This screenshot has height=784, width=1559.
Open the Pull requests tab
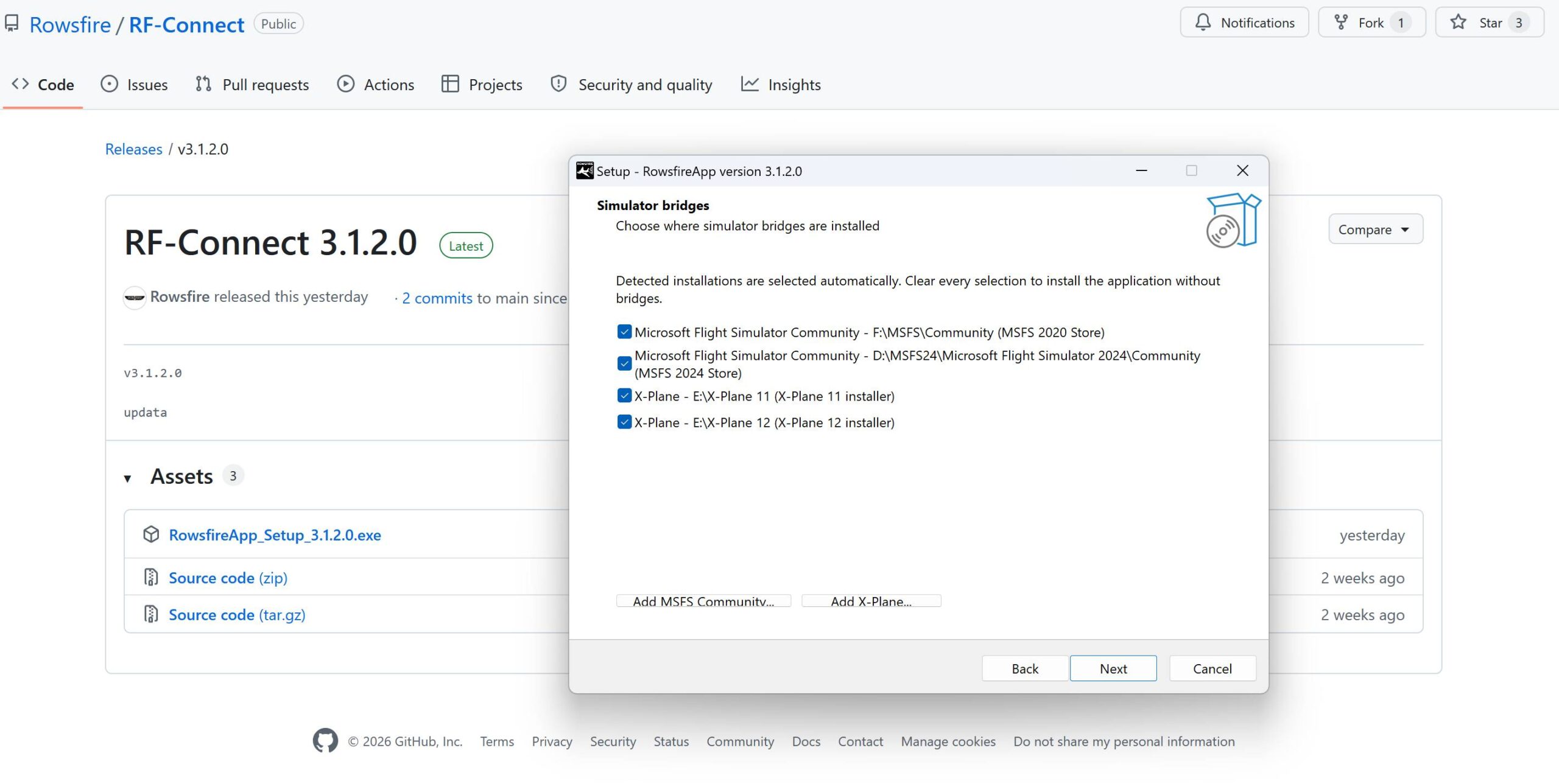pyautogui.click(x=252, y=85)
